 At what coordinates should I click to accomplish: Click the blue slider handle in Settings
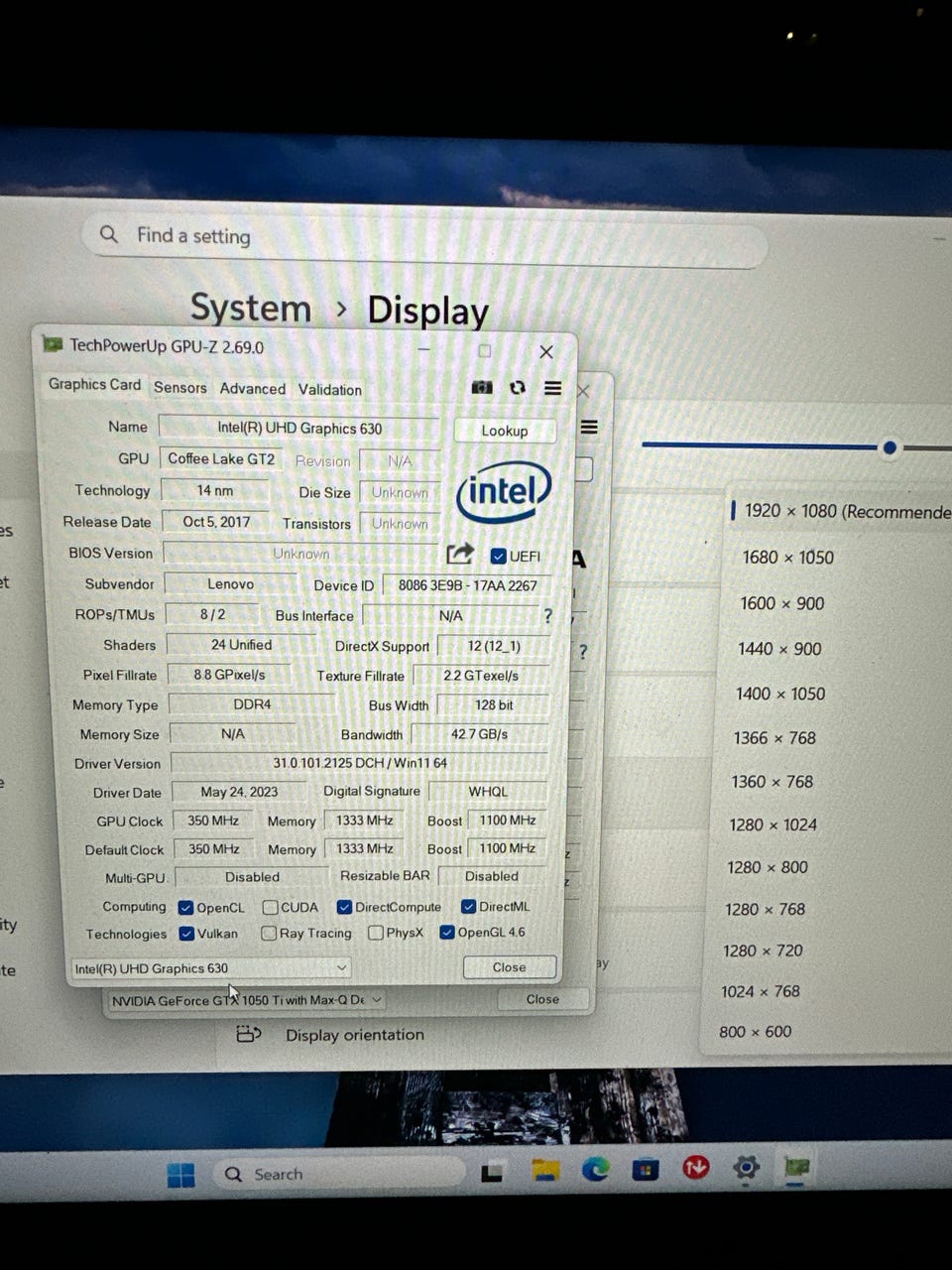coord(890,447)
